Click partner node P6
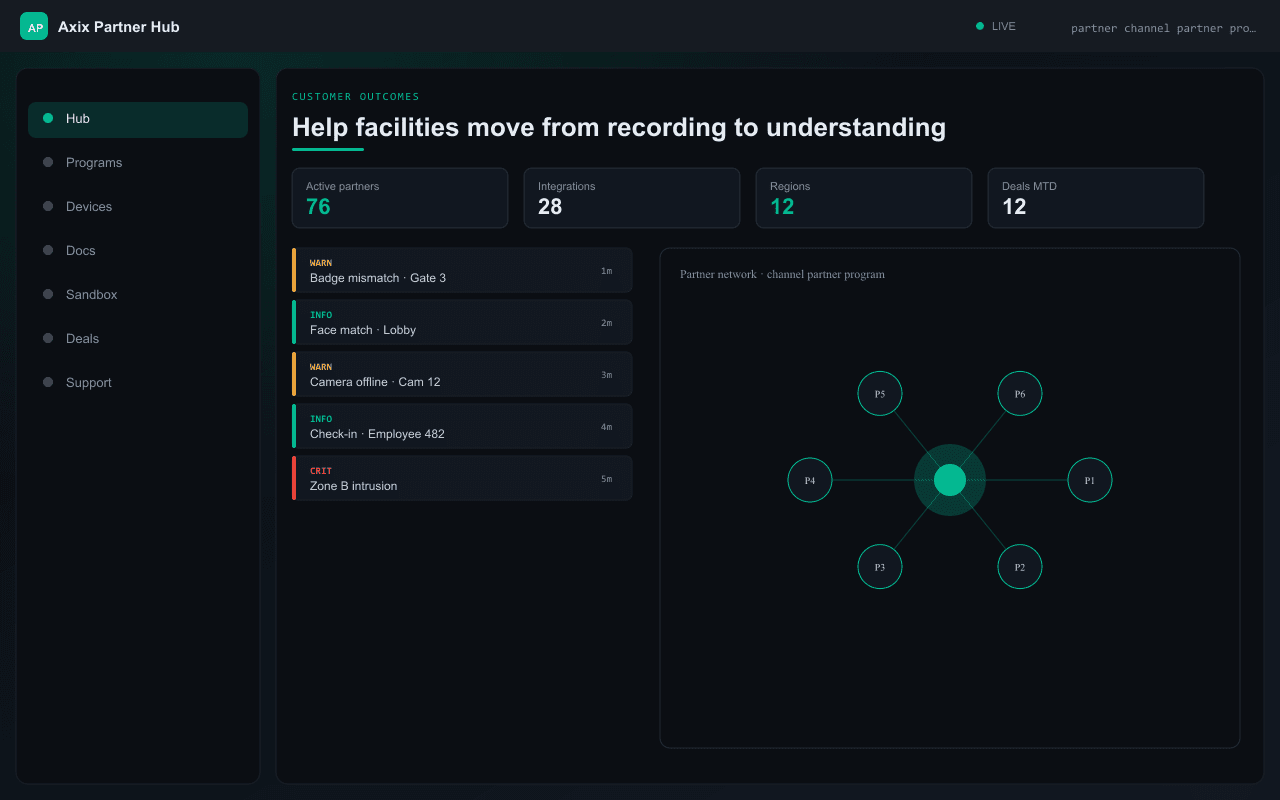The width and height of the screenshot is (1280, 800). [1020, 394]
